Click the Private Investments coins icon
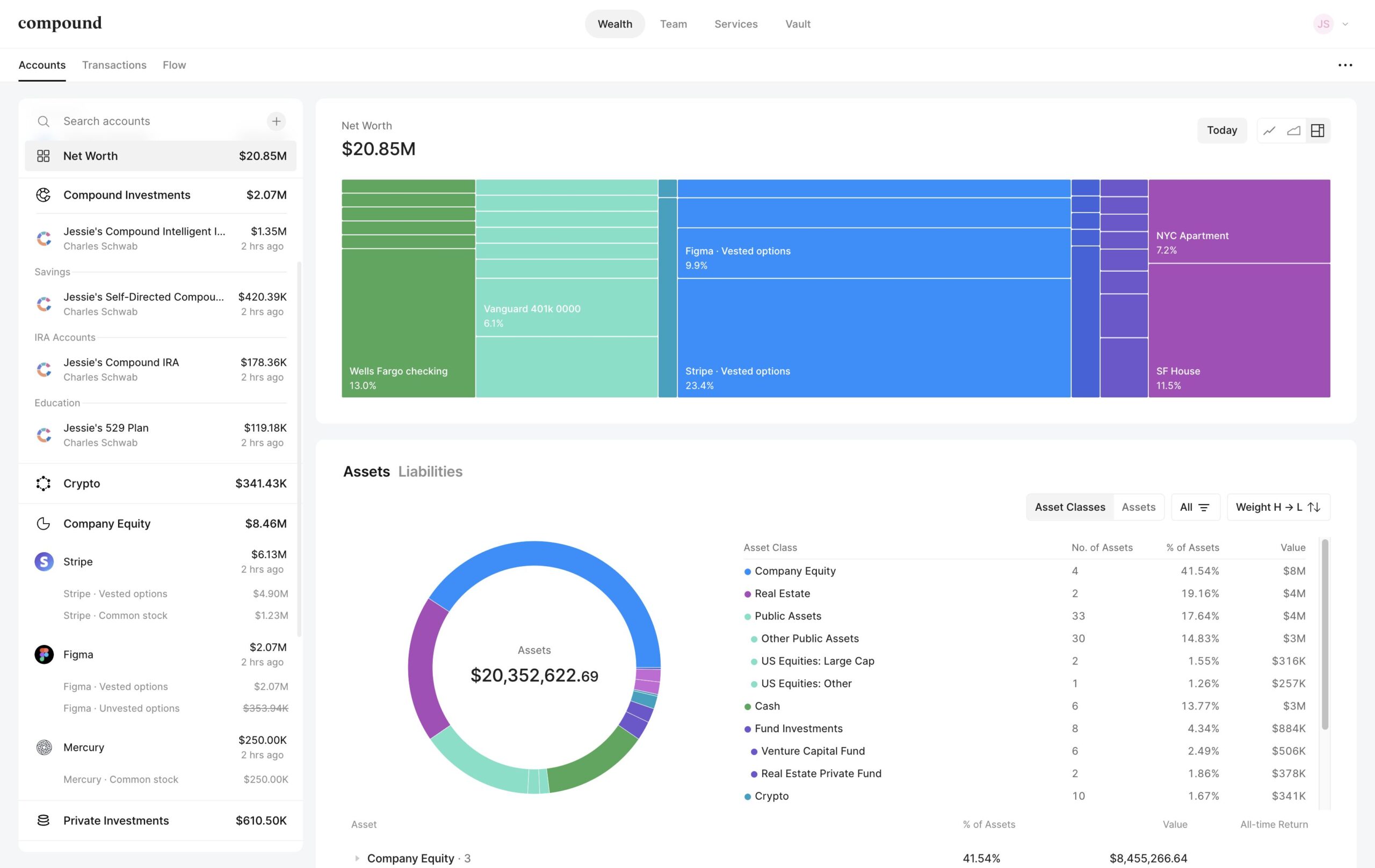 pyautogui.click(x=44, y=821)
